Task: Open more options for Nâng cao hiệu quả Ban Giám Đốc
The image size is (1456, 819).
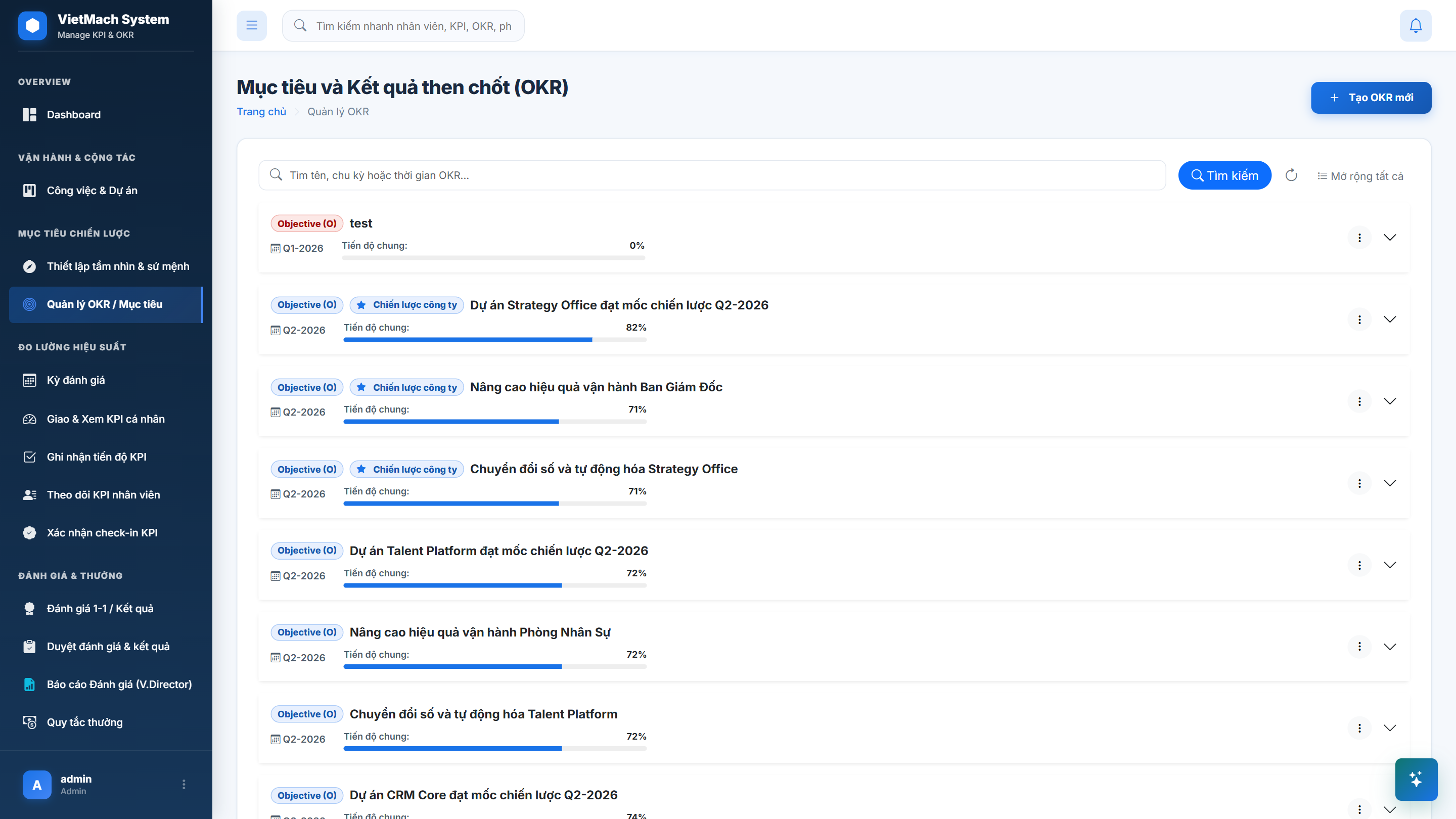Action: coord(1359,401)
